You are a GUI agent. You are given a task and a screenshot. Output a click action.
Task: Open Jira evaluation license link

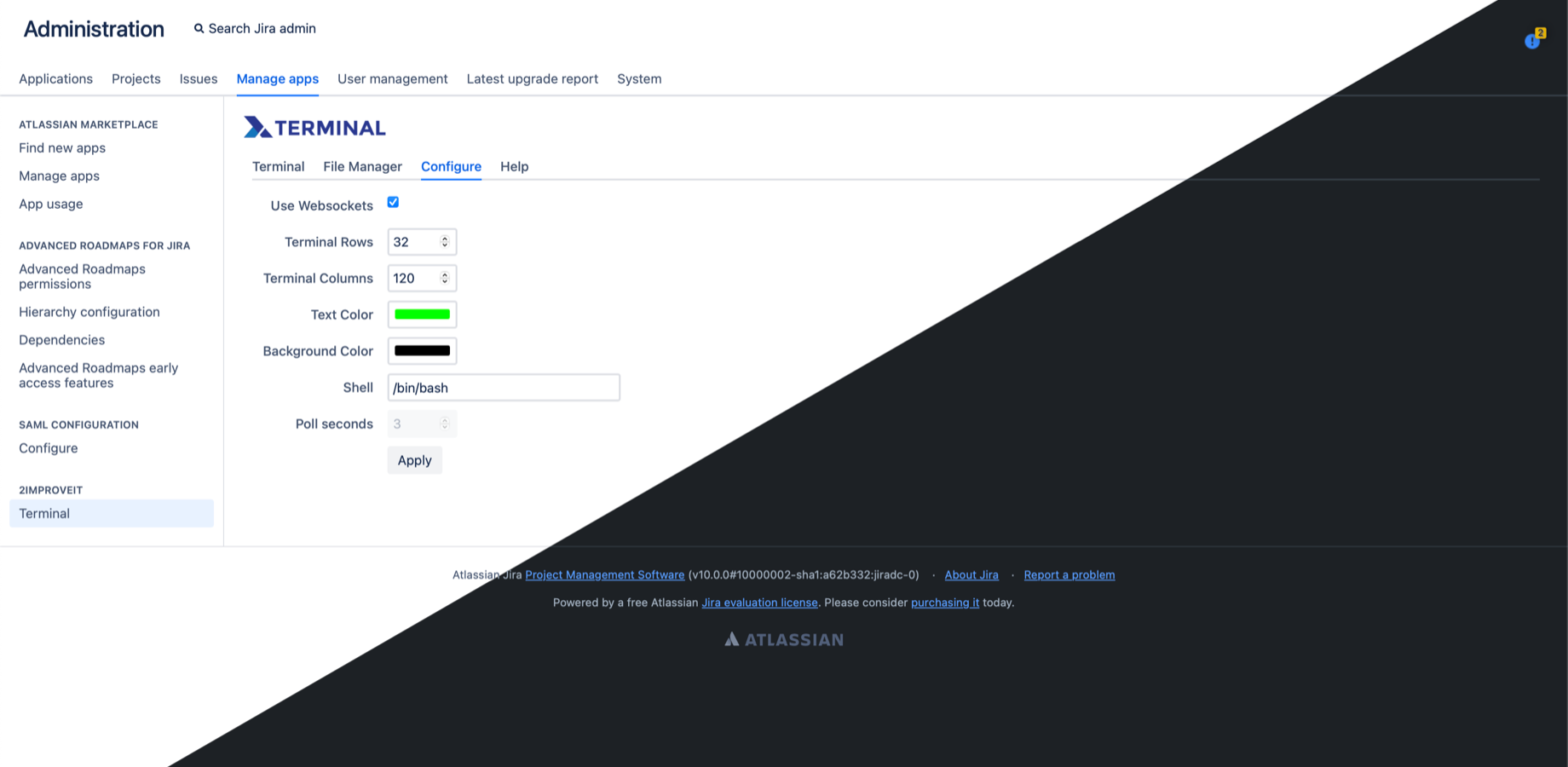(759, 603)
